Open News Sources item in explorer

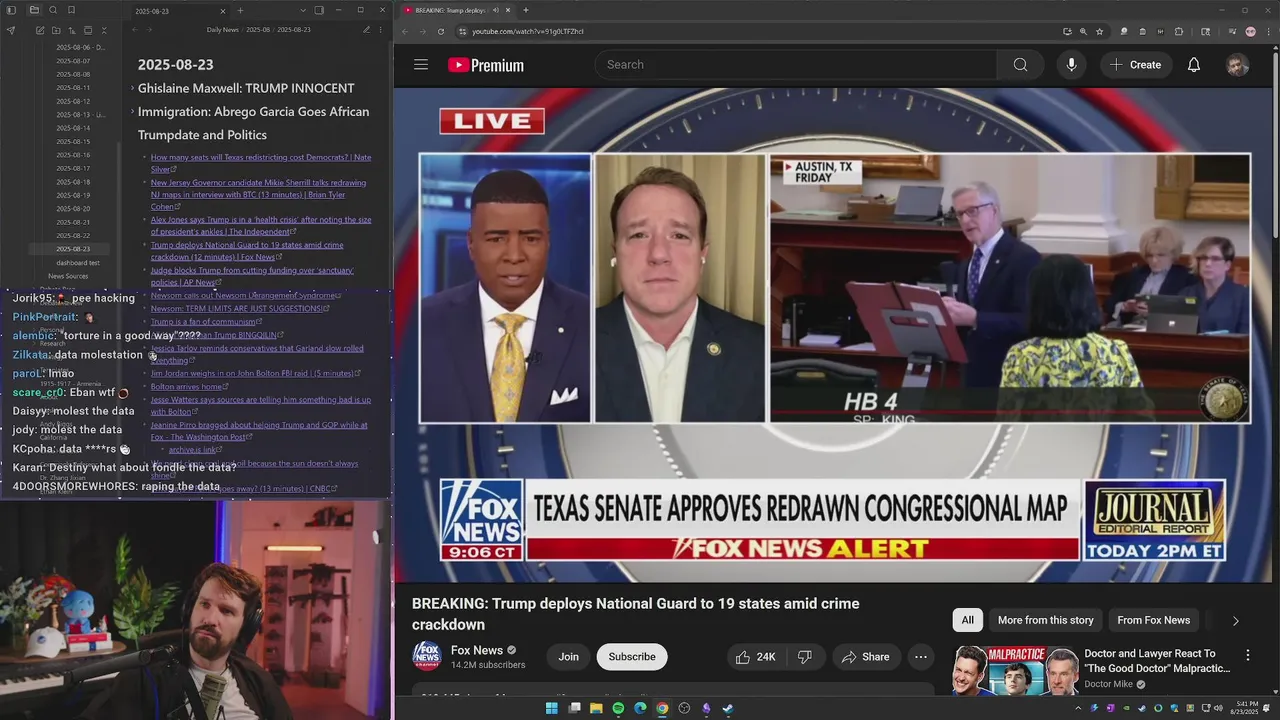coord(68,276)
